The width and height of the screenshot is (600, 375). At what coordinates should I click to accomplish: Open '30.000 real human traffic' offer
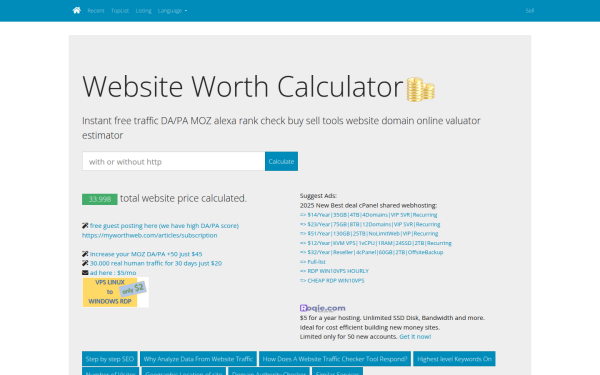156,263
